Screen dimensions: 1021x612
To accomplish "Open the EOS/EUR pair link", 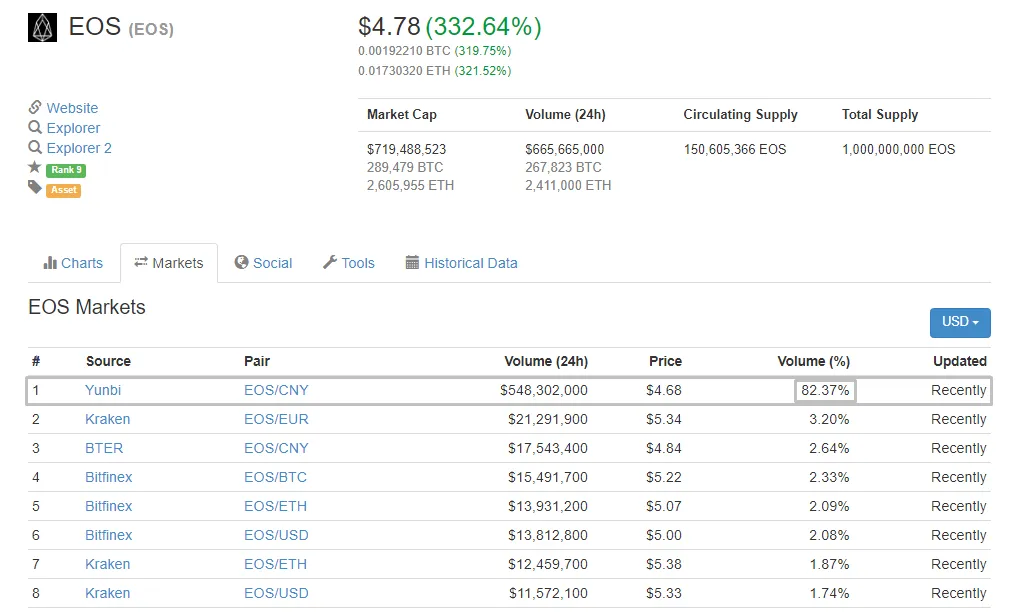I will pos(276,419).
